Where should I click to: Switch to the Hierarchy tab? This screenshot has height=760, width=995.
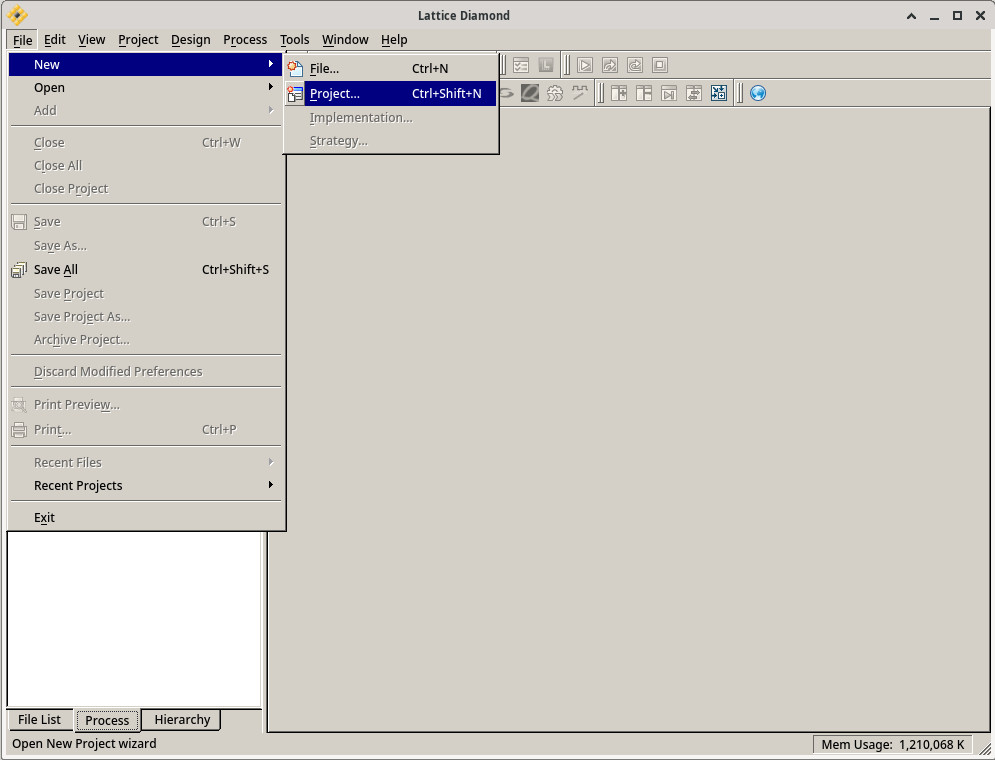182,719
